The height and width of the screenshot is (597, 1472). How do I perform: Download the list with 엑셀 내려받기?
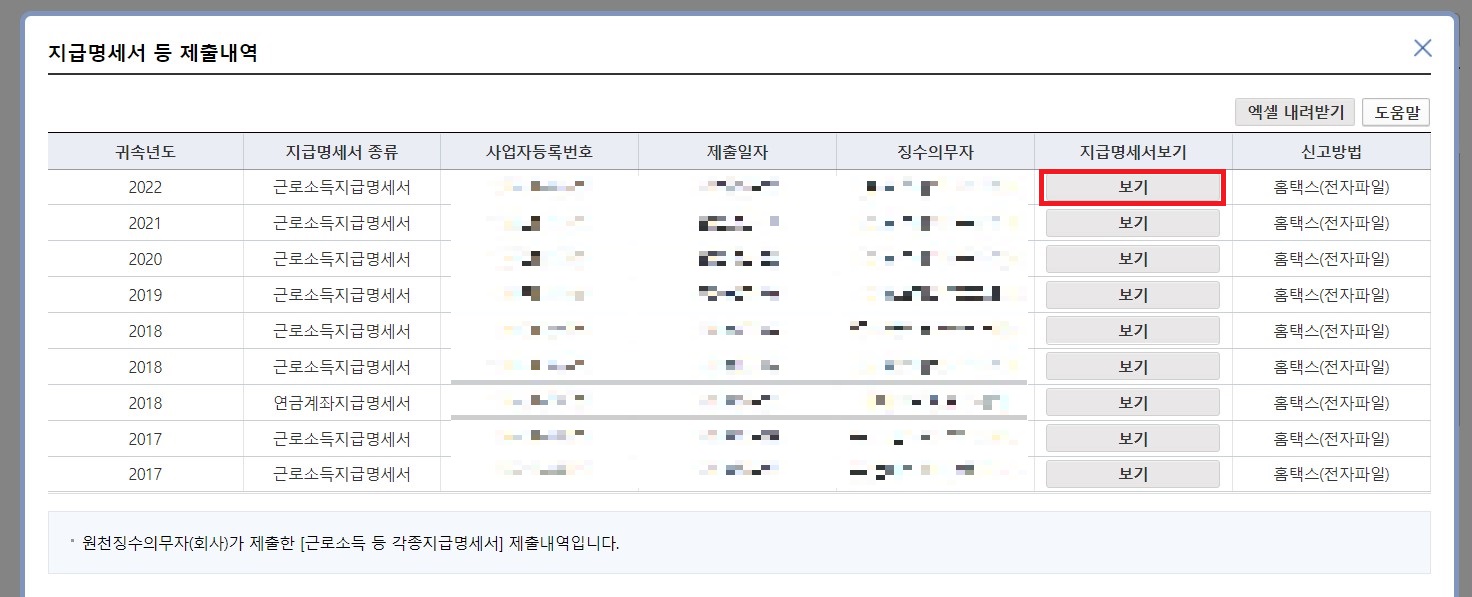click(x=1293, y=112)
